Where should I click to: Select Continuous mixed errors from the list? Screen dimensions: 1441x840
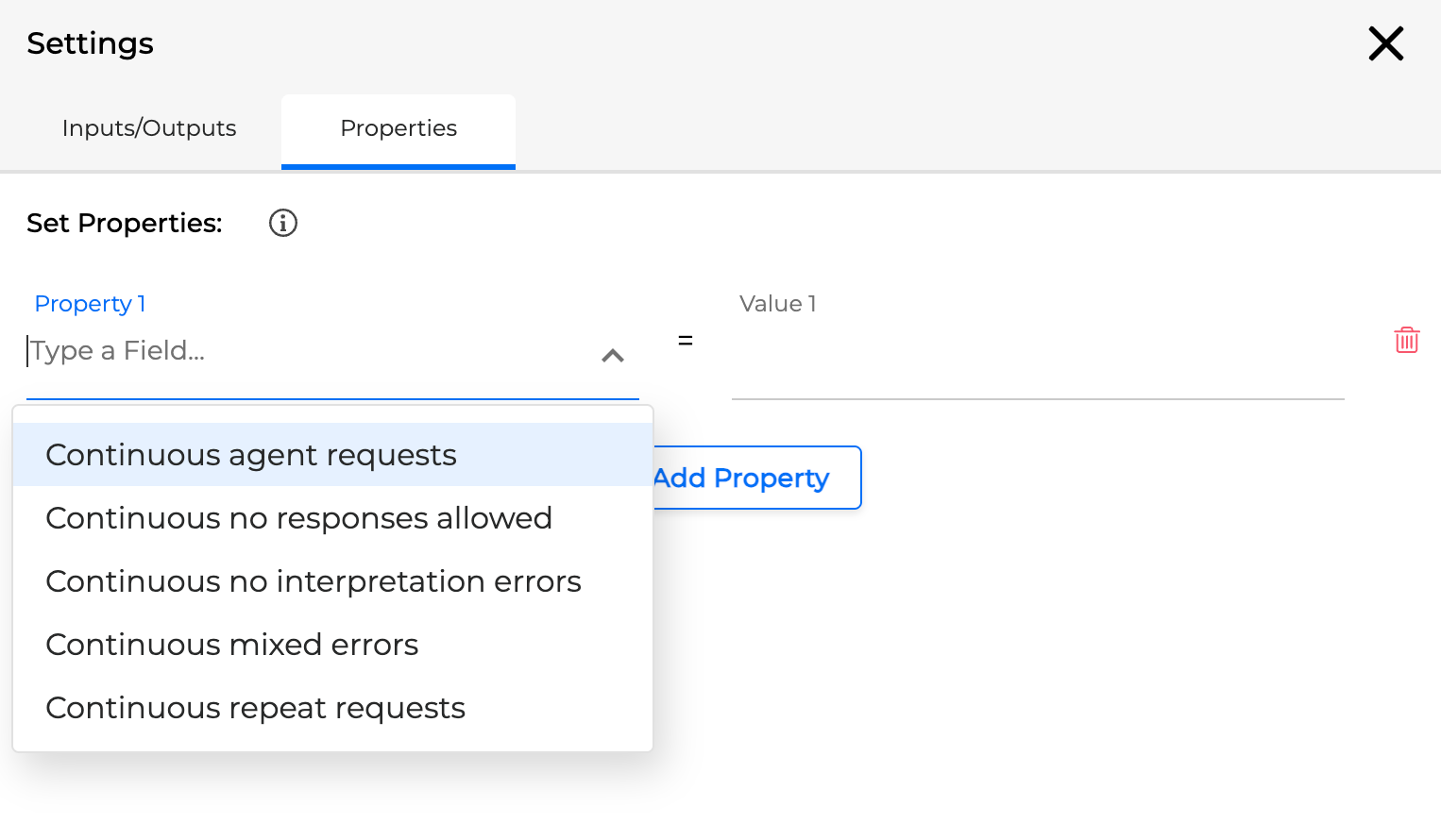tap(231, 644)
